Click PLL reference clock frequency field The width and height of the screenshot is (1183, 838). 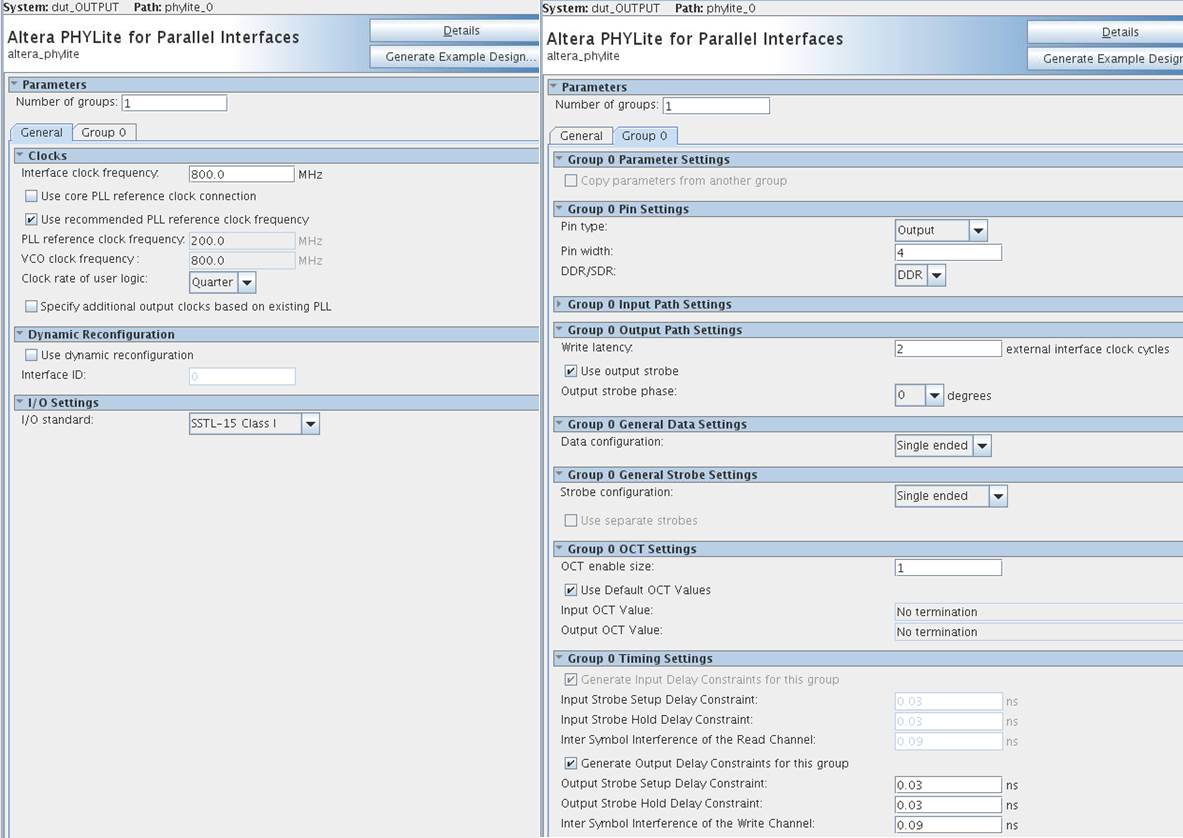242,241
